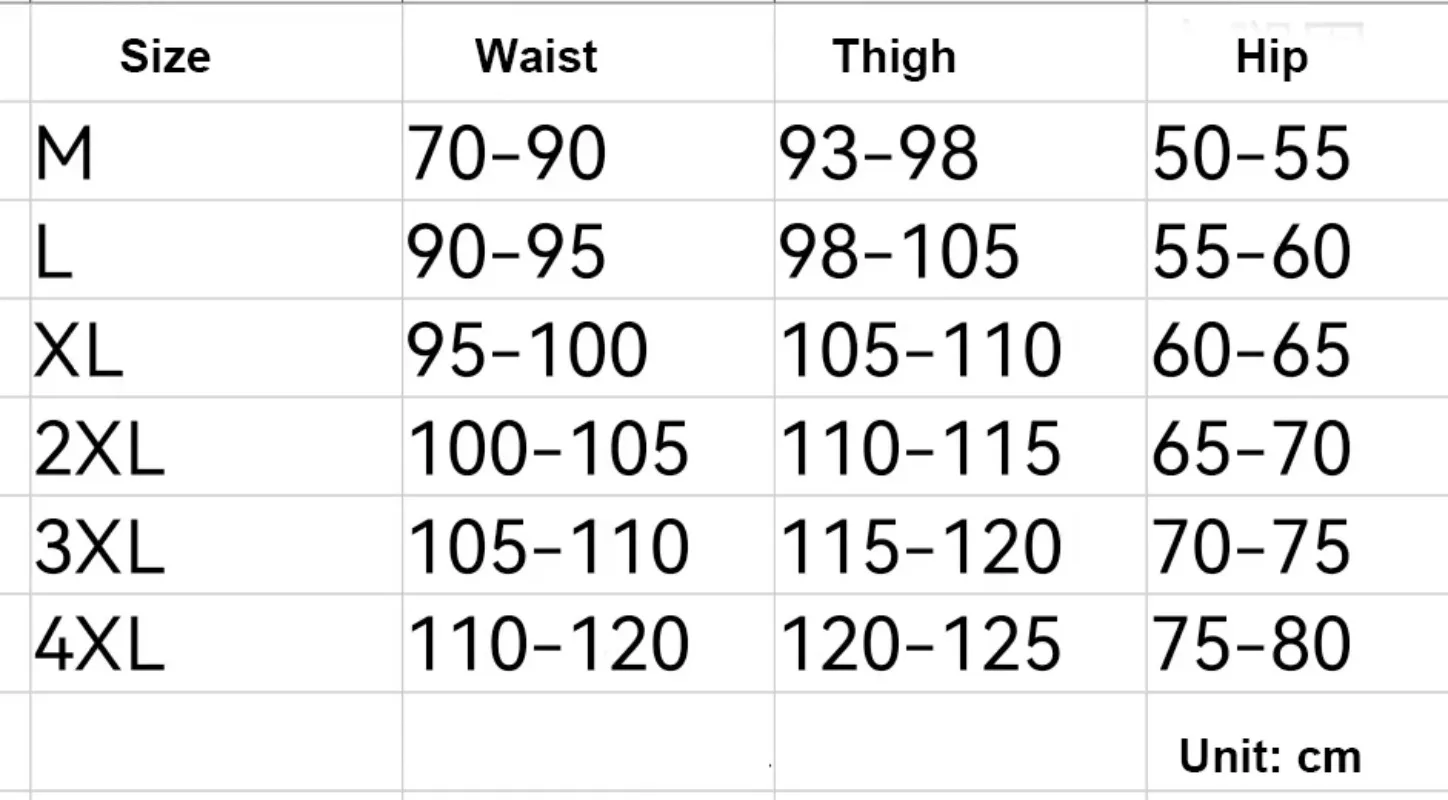Select the Waist column header cell
1448x800 pixels.
pos(588,53)
